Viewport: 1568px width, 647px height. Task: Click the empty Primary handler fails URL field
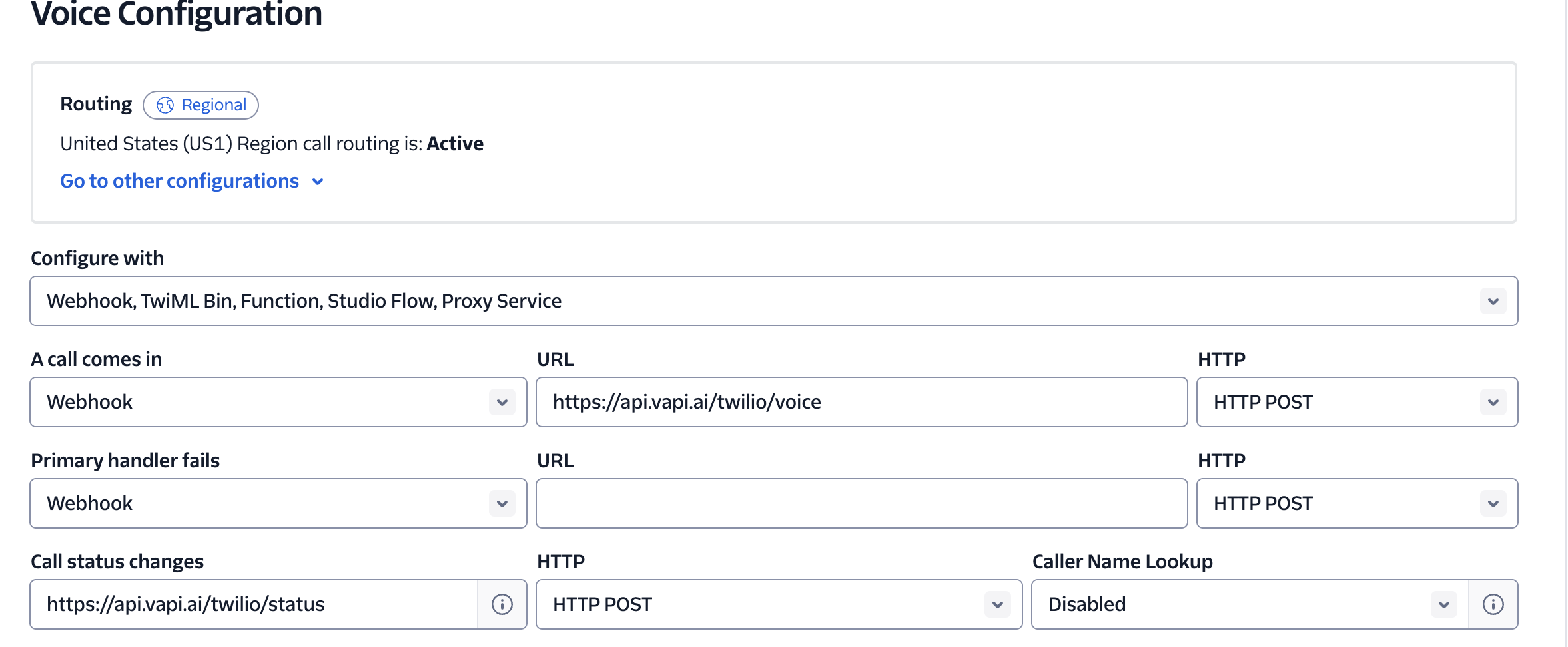(x=861, y=503)
